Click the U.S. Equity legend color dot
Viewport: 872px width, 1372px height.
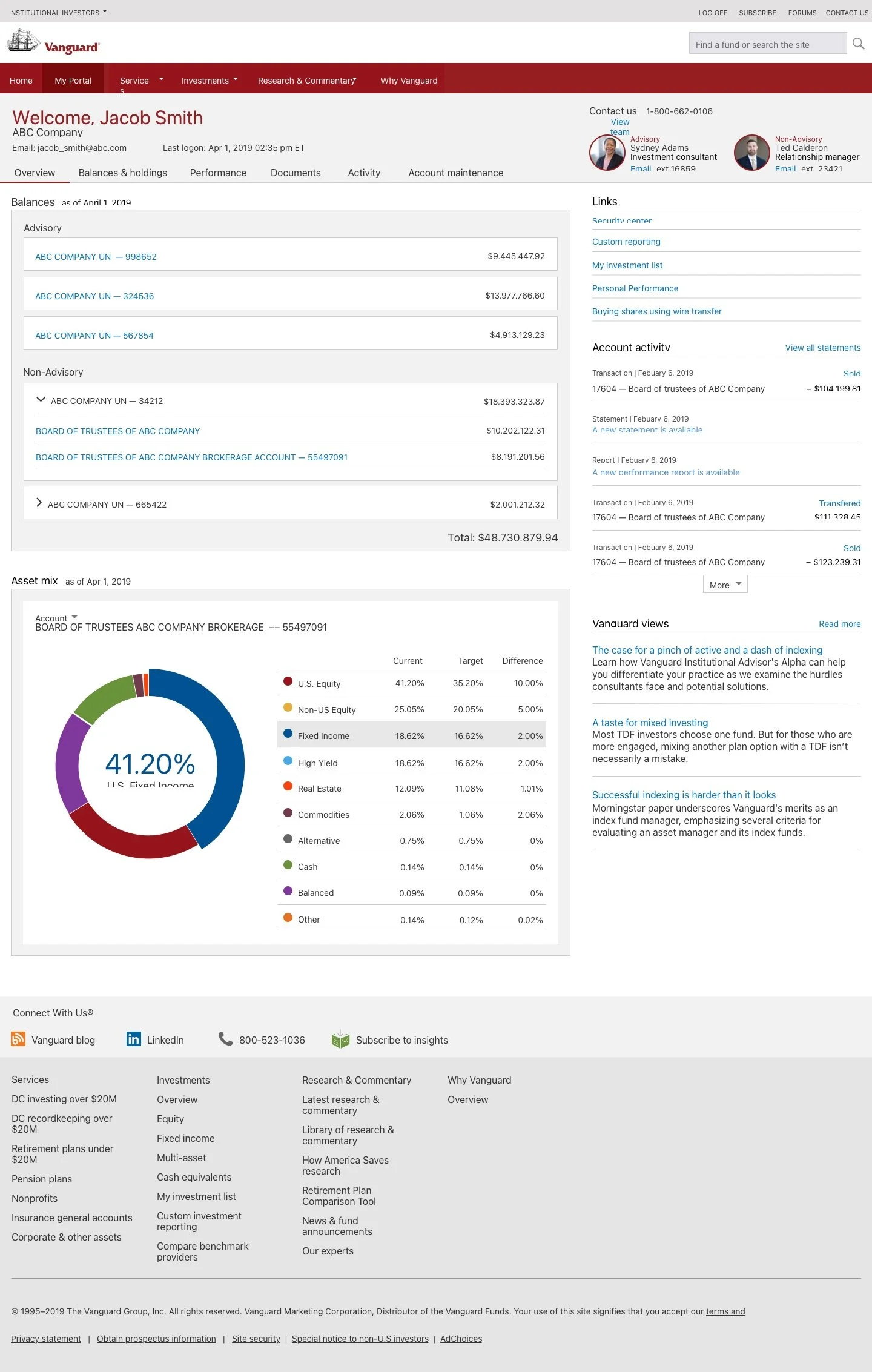288,681
